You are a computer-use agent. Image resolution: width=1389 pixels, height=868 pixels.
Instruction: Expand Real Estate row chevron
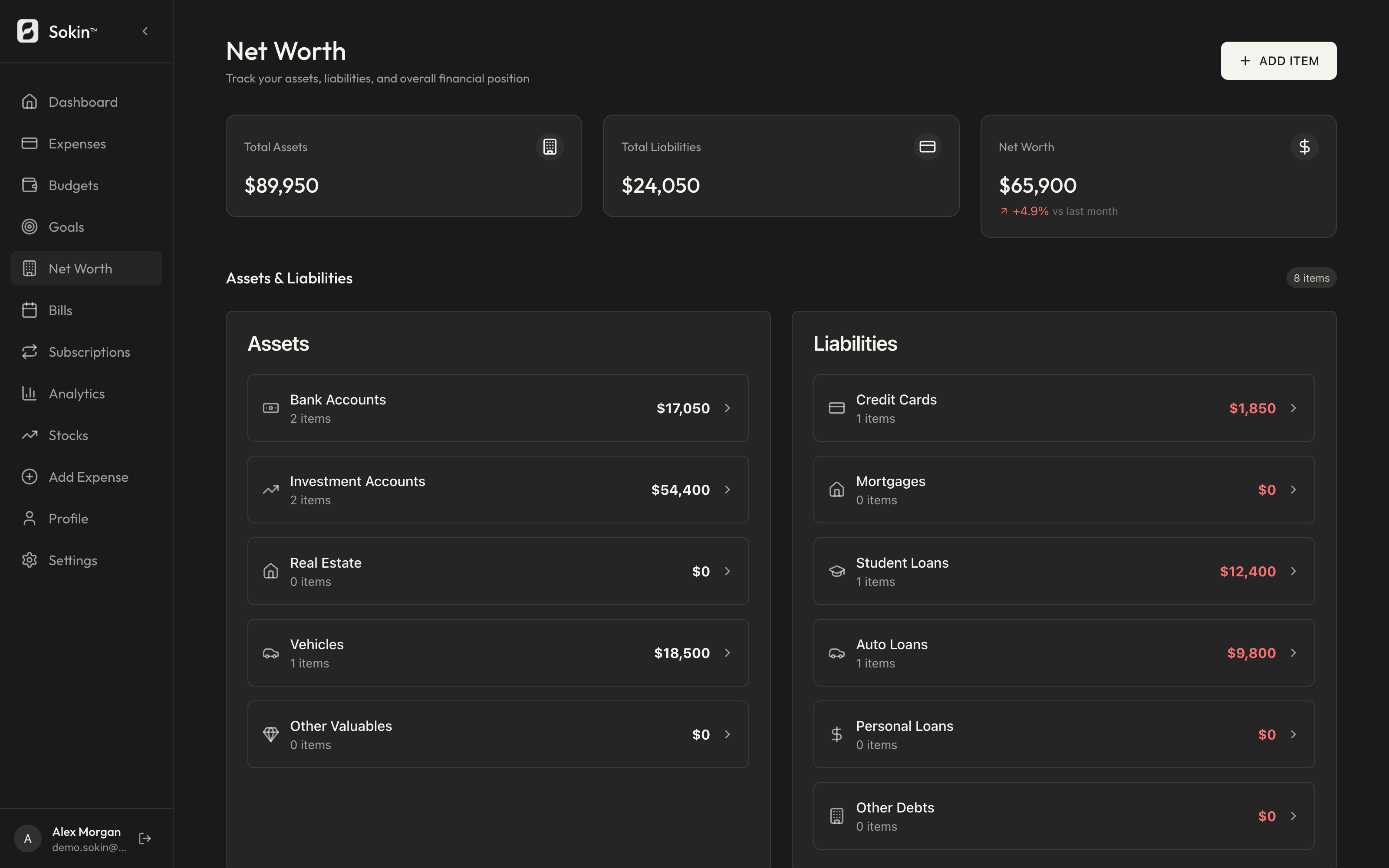[727, 571]
